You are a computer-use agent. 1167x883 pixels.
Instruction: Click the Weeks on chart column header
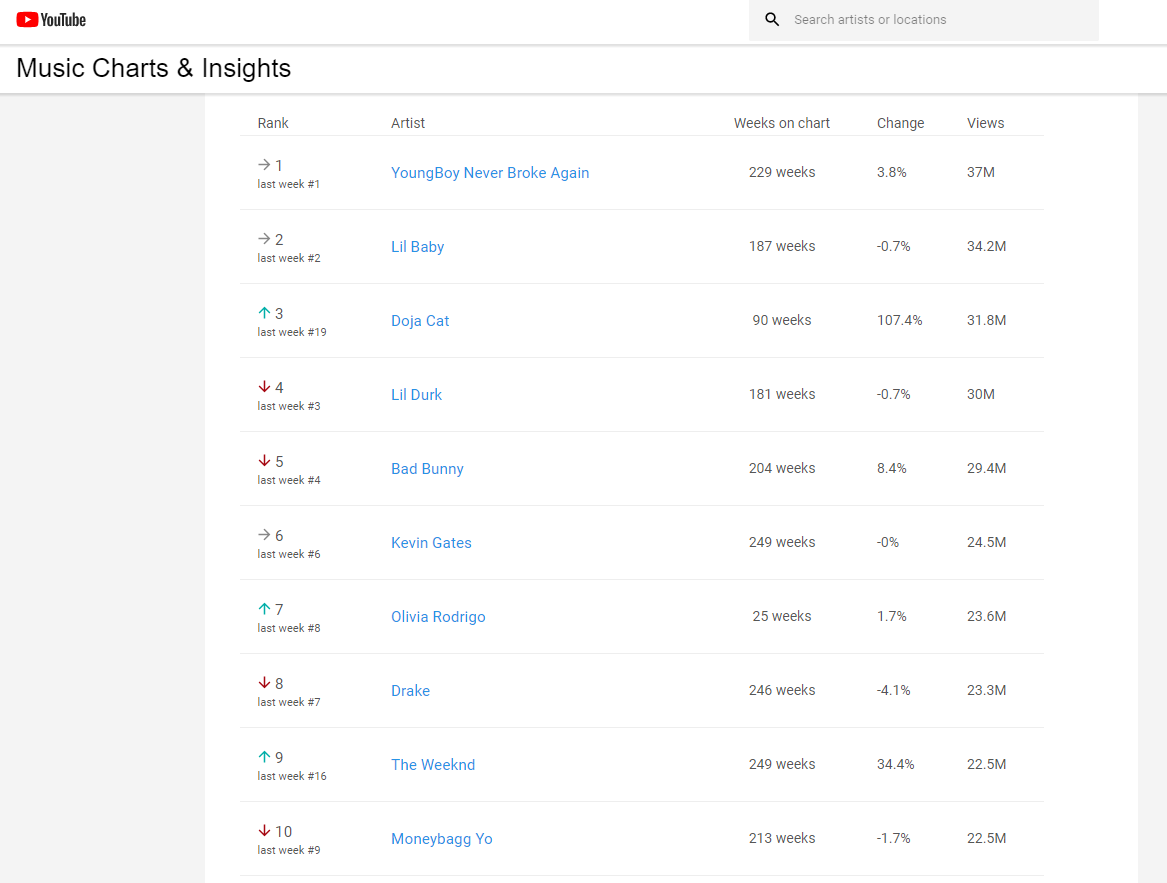click(x=781, y=123)
